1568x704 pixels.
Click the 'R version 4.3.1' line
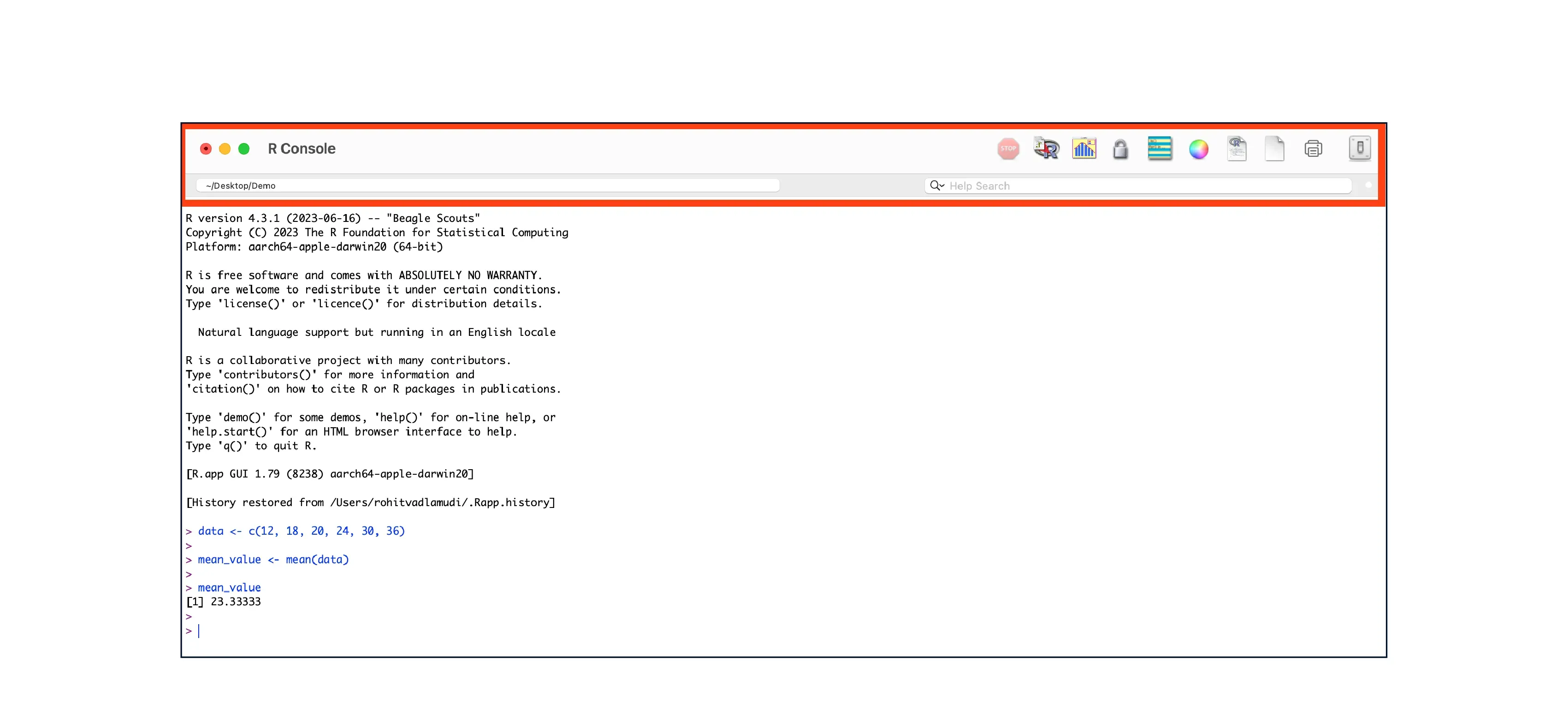333,218
